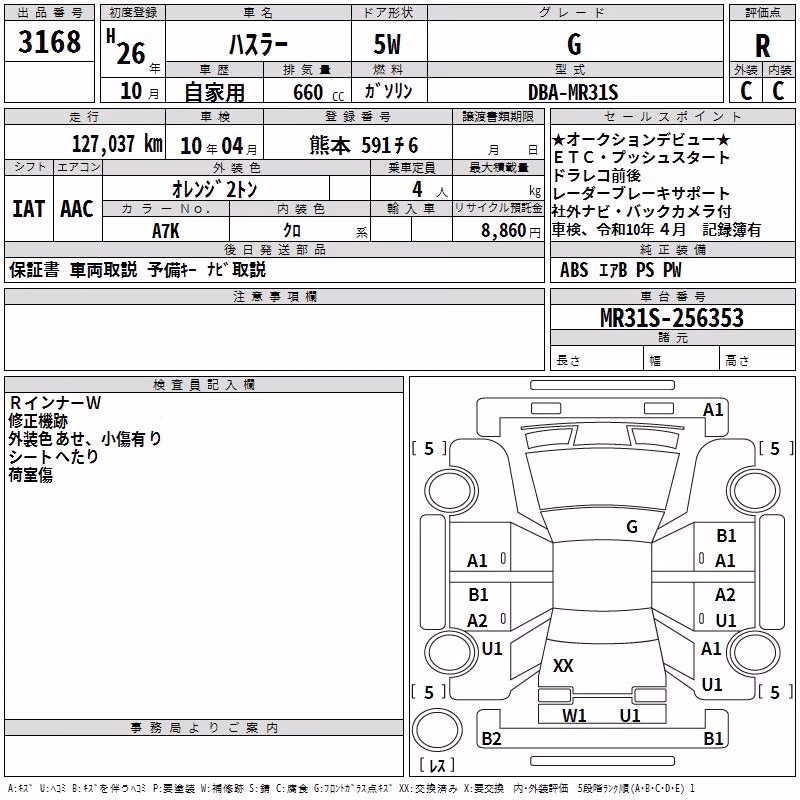Select the overall evaluation score R

762,46
